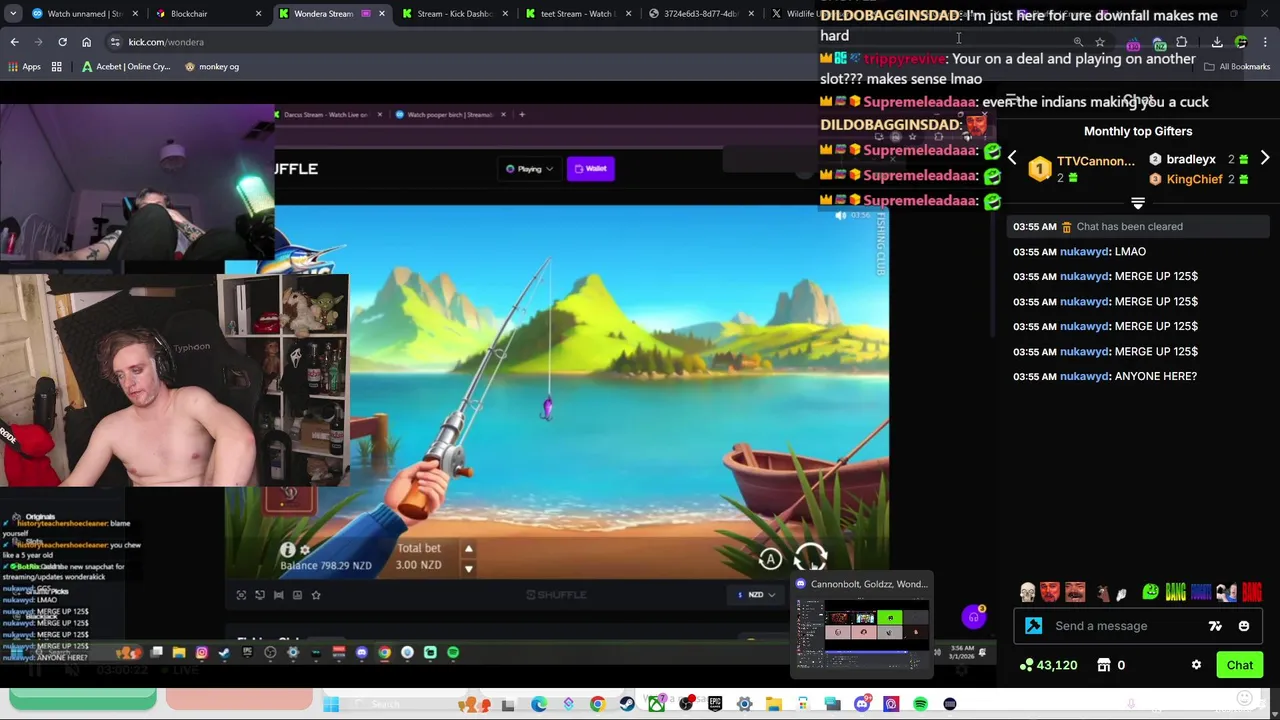This screenshot has width=1280, height=720.
Task: Send the skull emote
Action: point(1027,592)
